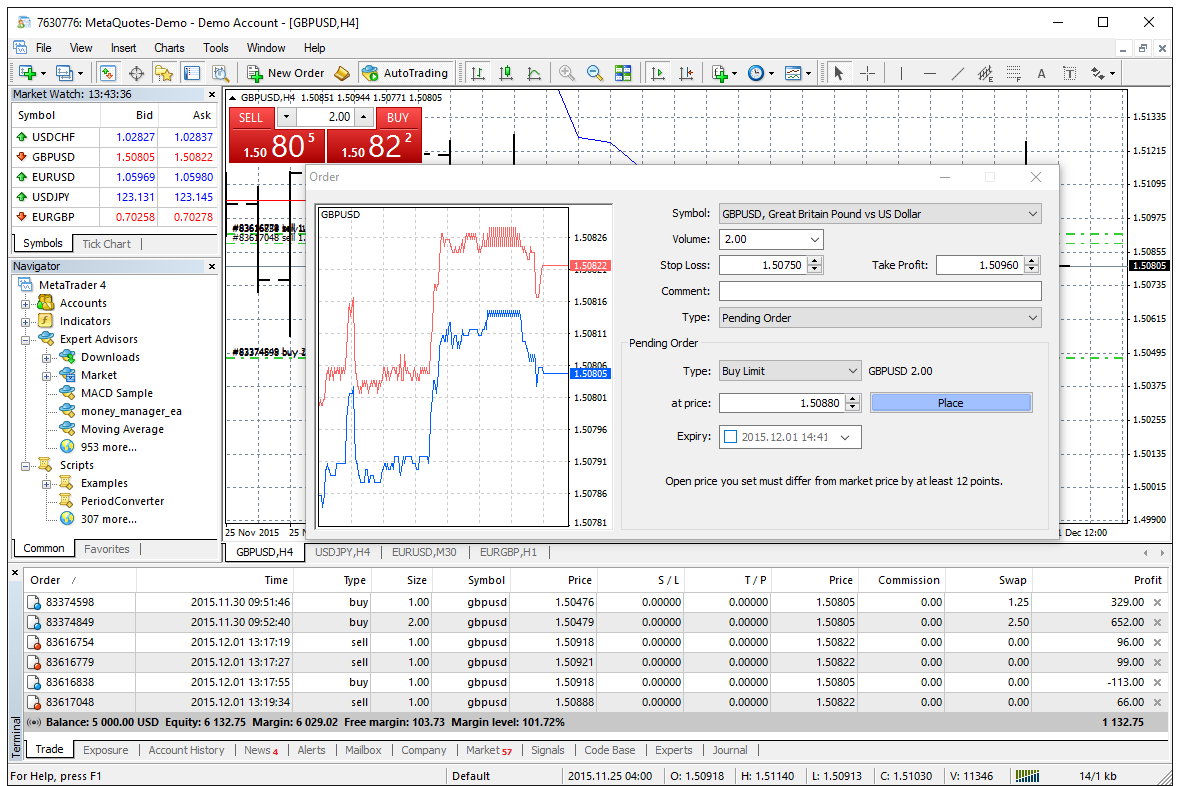Toggle the Auto Scroll chart icon
The image size is (1180, 786).
coord(658,73)
